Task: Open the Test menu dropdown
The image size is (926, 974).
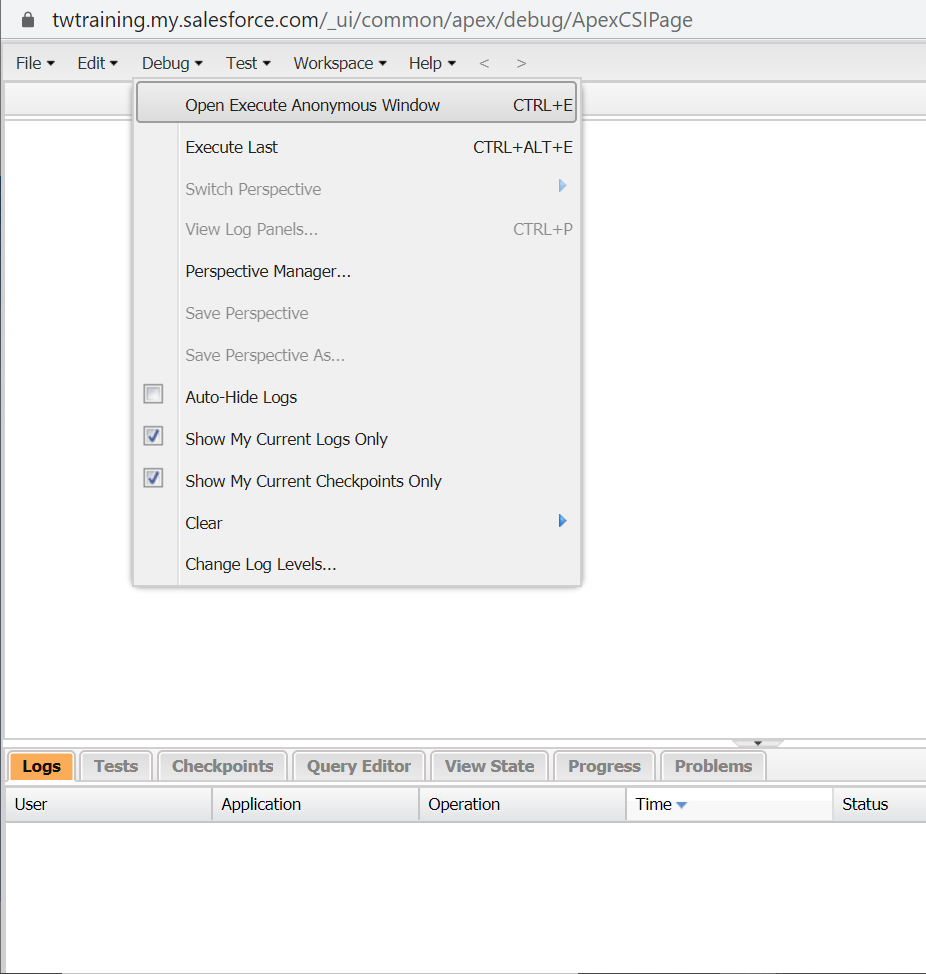Action: tap(248, 63)
